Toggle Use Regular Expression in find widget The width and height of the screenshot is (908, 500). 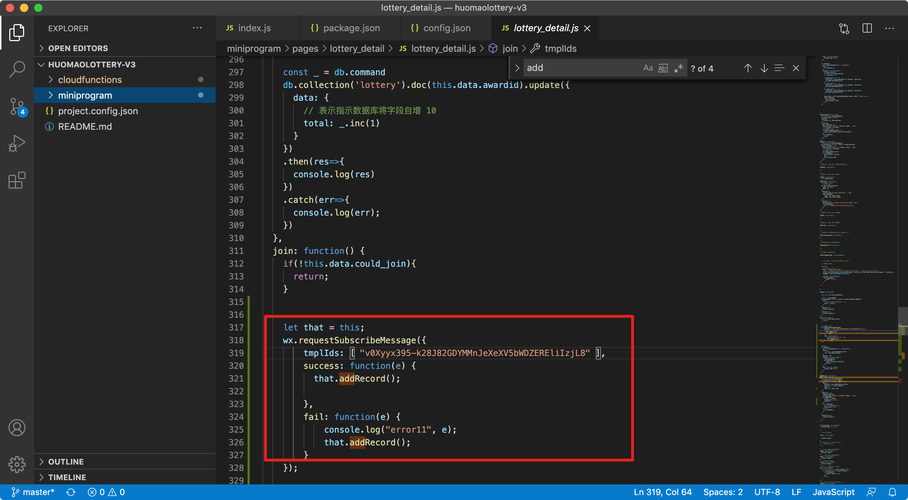click(x=678, y=68)
